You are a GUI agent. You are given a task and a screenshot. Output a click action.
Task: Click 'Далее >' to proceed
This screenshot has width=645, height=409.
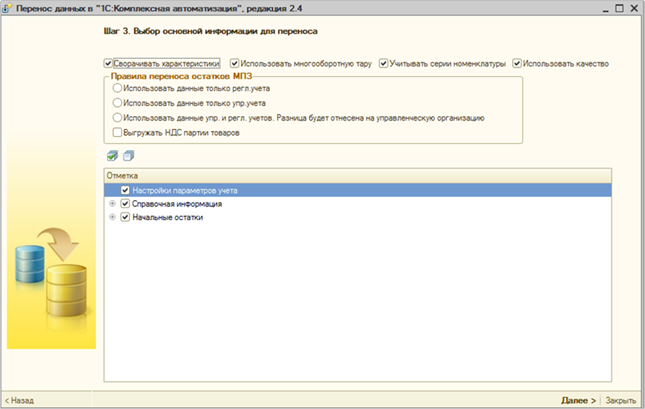click(578, 399)
